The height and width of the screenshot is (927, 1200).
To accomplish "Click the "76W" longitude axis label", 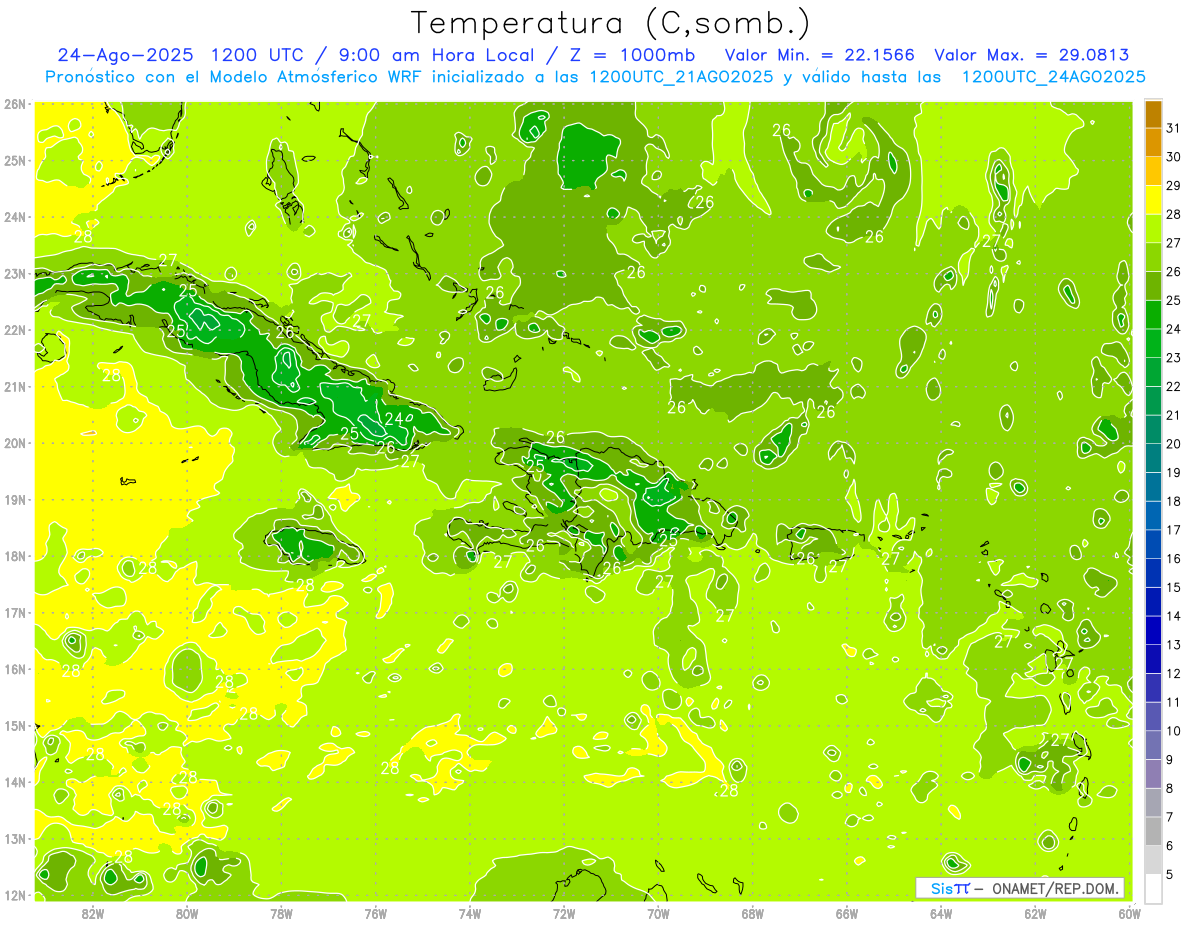I will tap(375, 913).
